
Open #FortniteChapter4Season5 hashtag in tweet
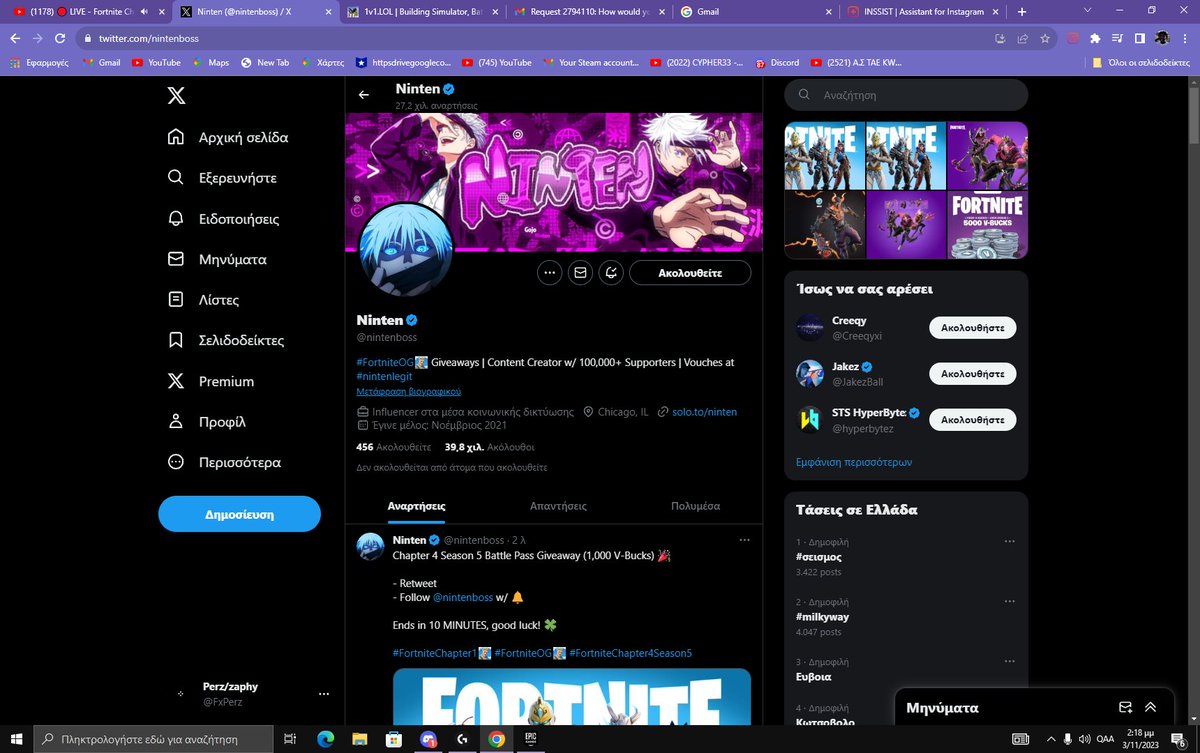(x=630, y=653)
